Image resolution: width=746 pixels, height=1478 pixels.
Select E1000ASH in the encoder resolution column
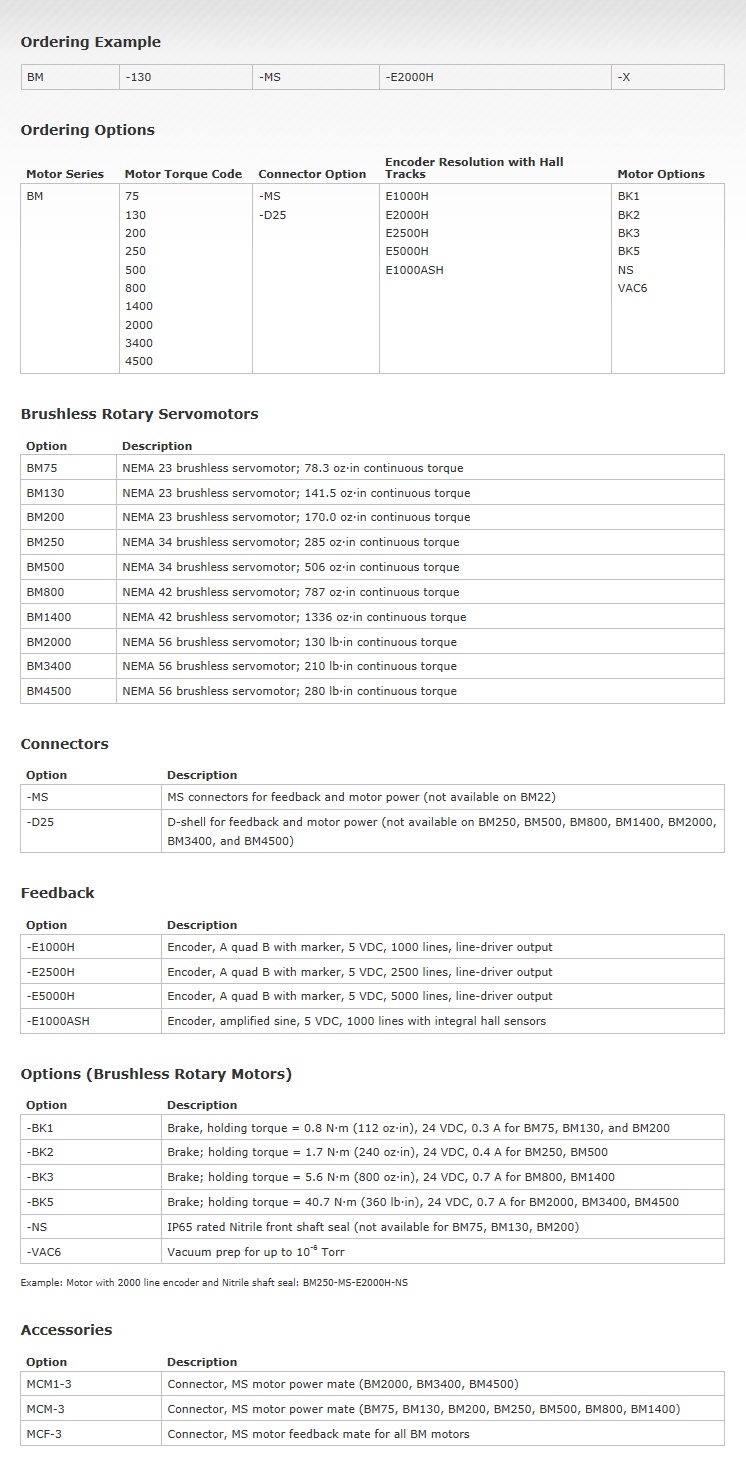[x=414, y=270]
